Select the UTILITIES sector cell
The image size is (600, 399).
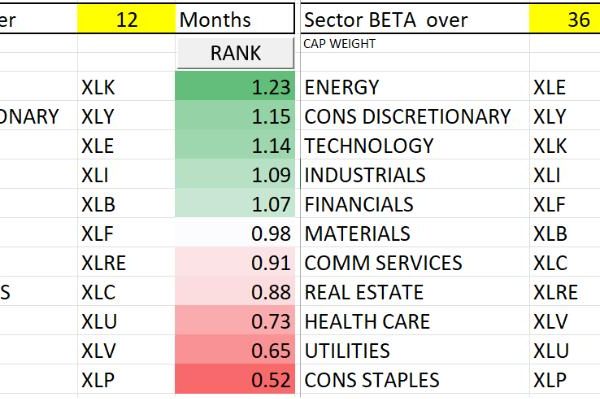(415, 350)
